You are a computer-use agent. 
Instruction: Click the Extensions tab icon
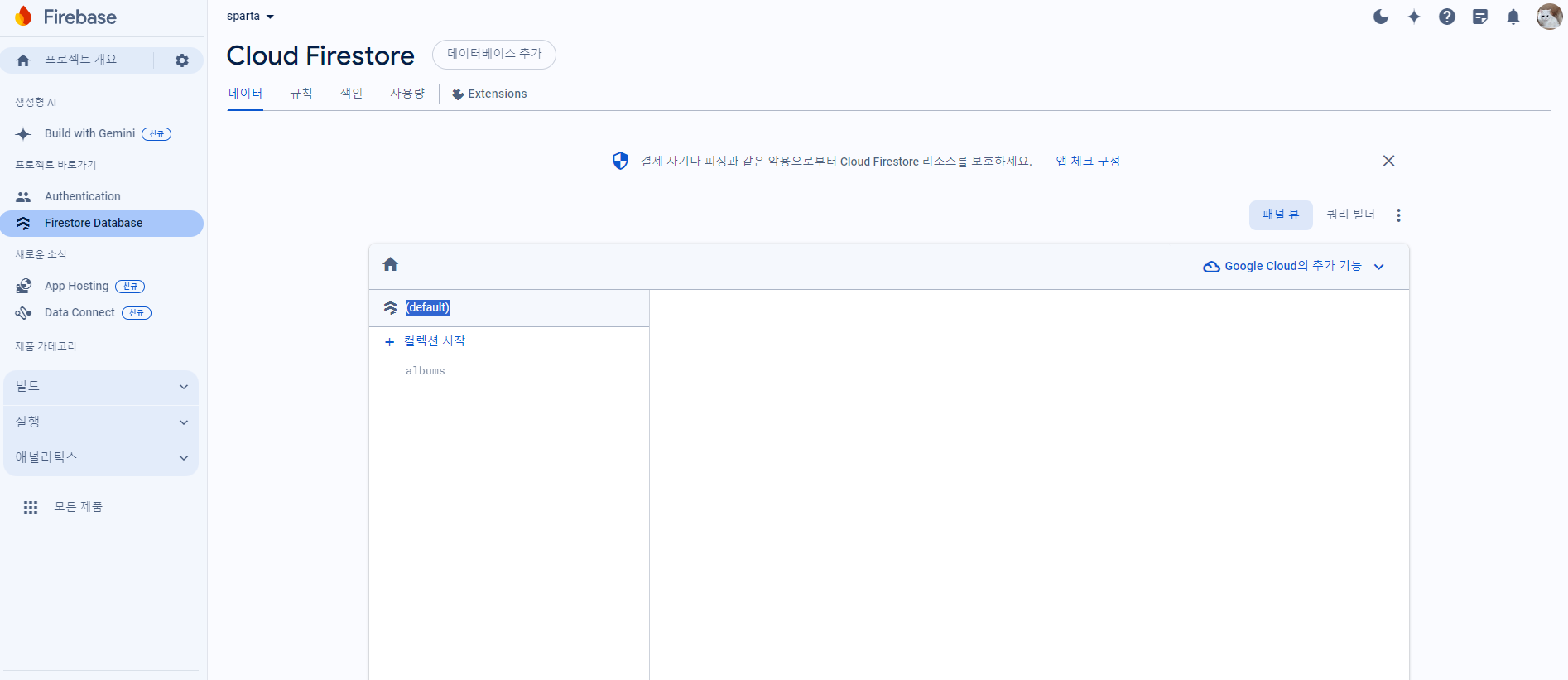coord(458,94)
